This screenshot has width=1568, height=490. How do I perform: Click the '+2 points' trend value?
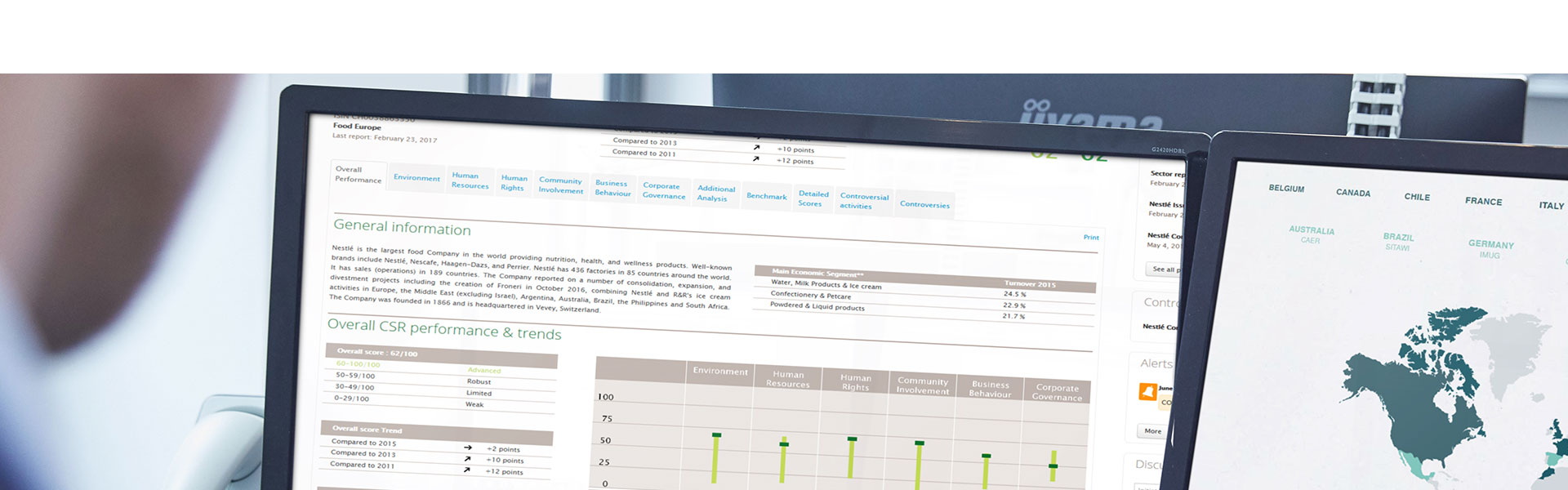tap(503, 449)
